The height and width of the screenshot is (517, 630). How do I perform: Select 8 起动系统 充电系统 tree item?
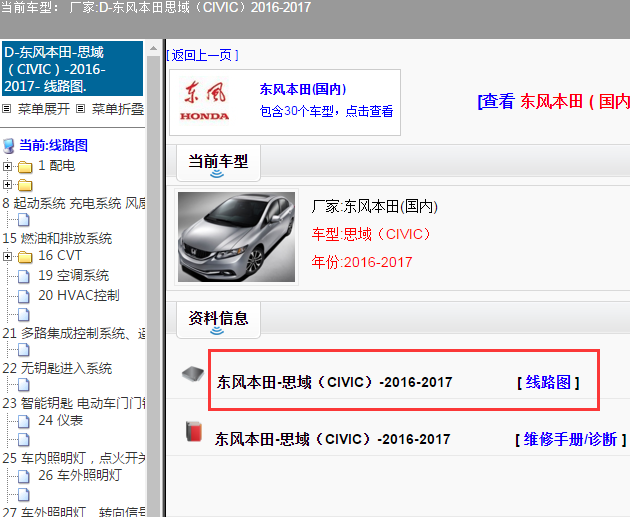74,204
